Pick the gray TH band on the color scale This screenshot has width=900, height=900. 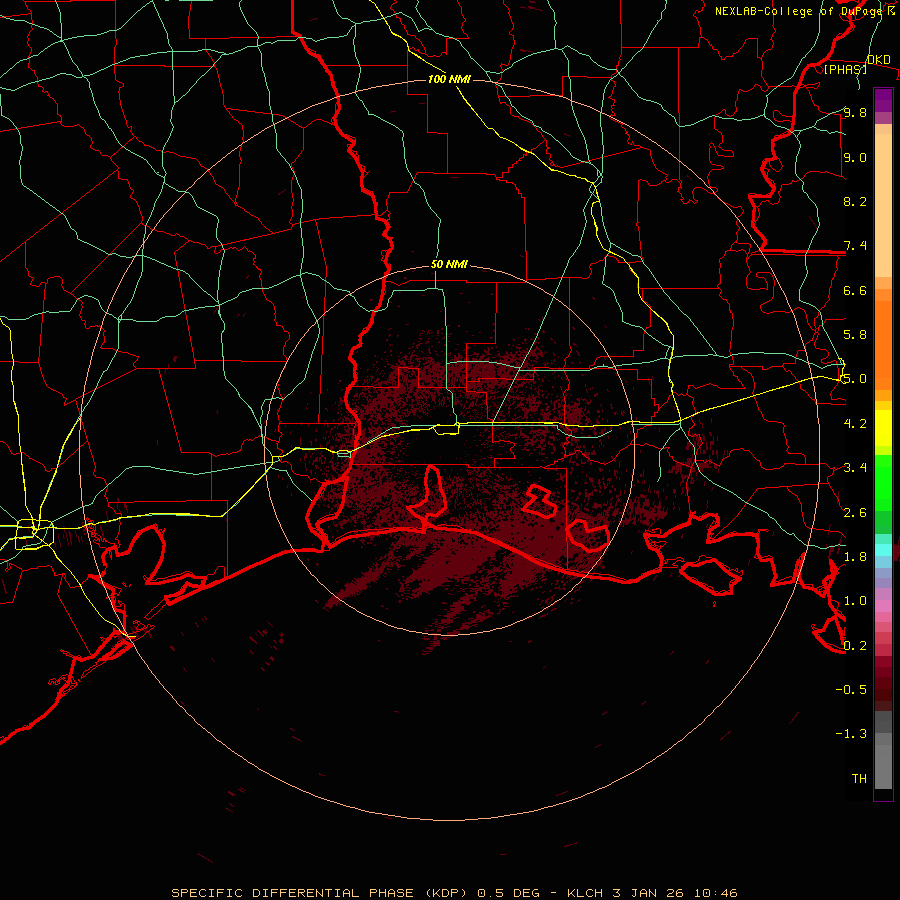click(x=883, y=766)
